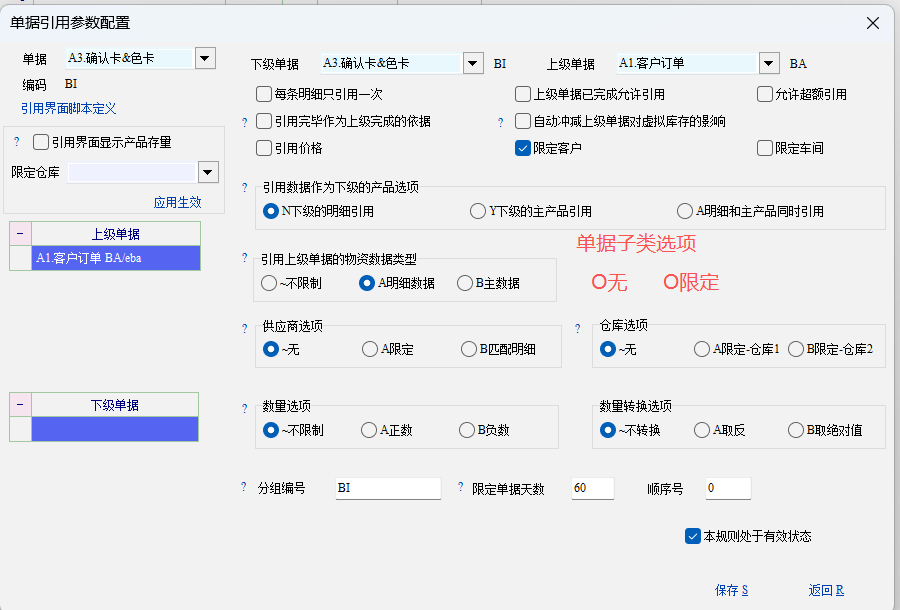900x610 pixels.
Task: Select the Y下级的主产品引用 radio option
Action: point(478,211)
